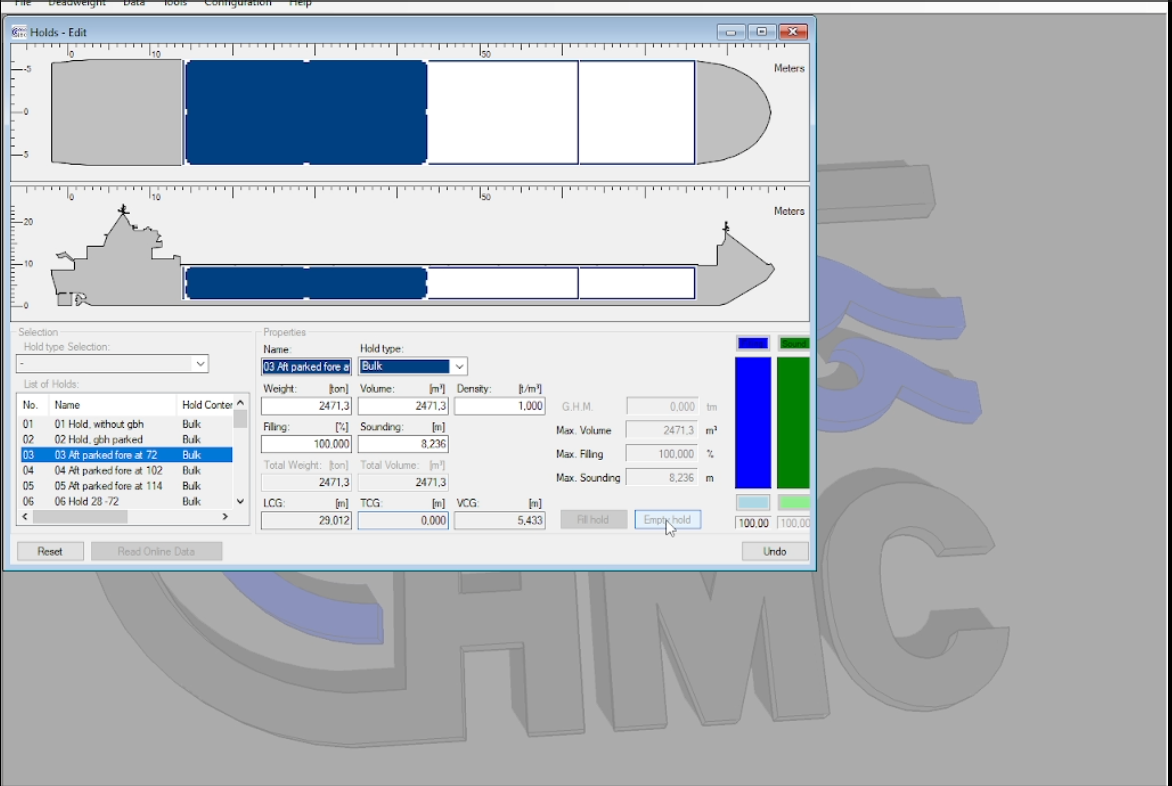The image size is (1172, 786).
Task: Select row 03 Aft parked fore at 72
Action: click(x=126, y=455)
